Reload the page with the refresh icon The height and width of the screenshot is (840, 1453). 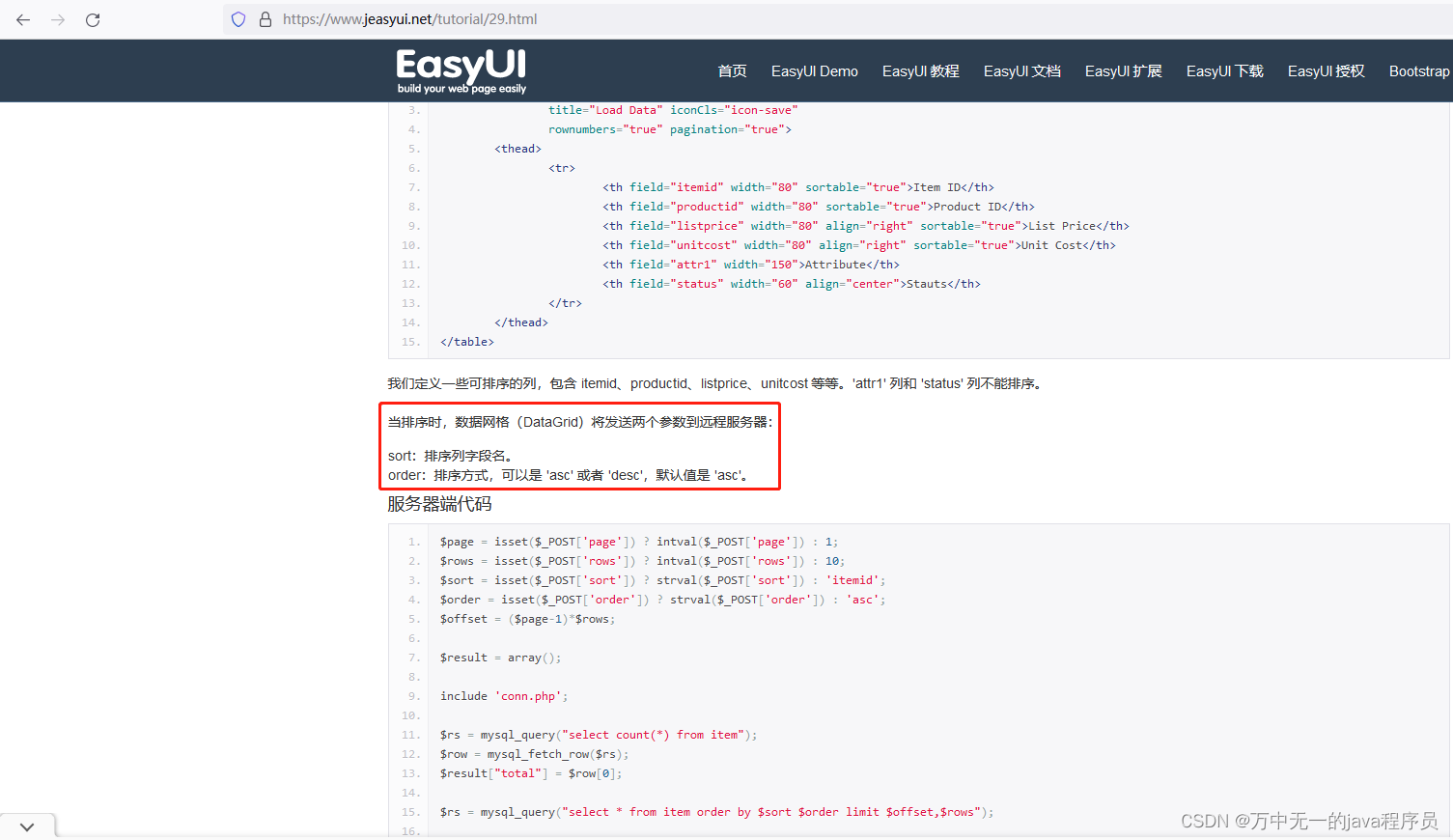(x=93, y=19)
